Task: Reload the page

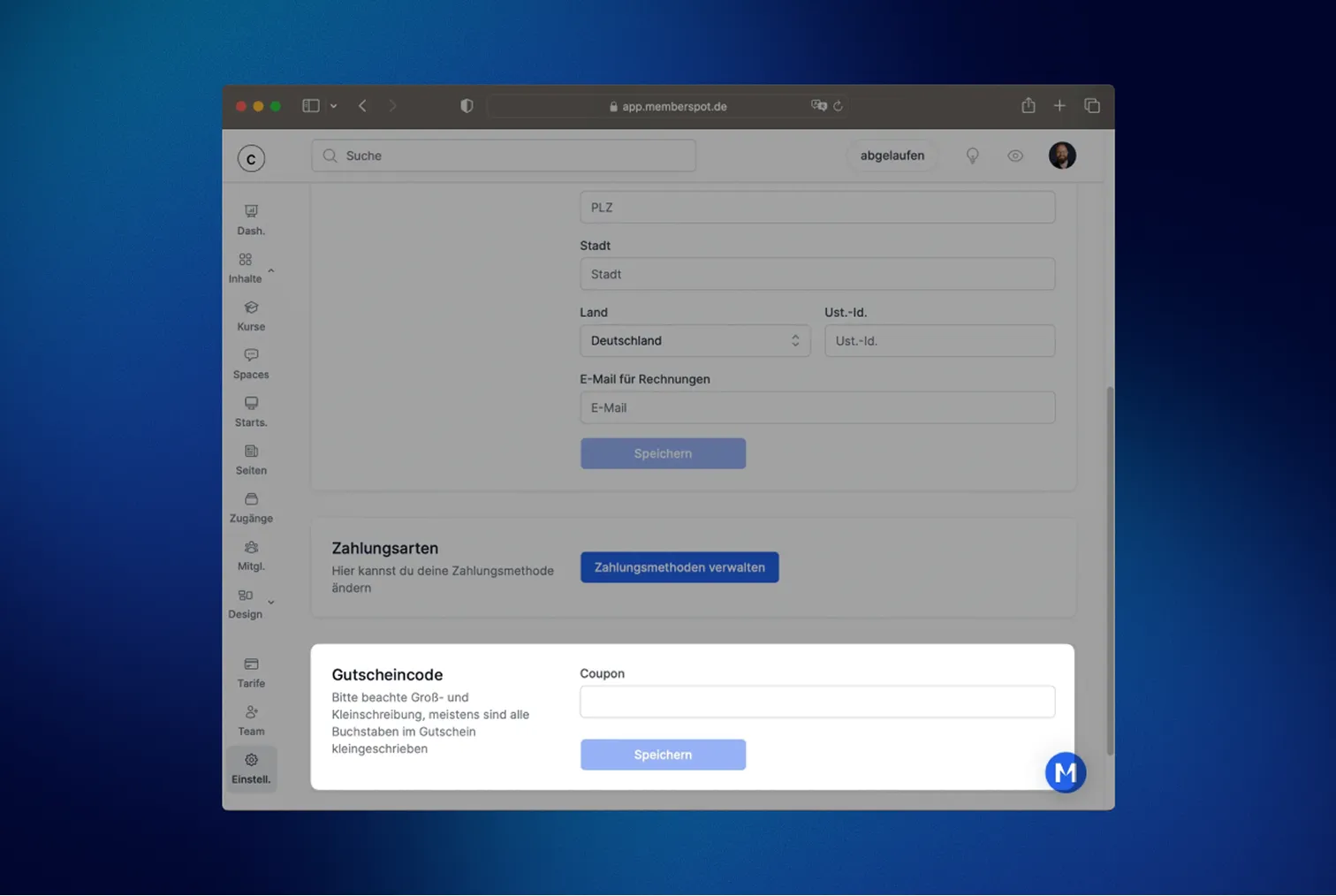Action: click(x=838, y=106)
